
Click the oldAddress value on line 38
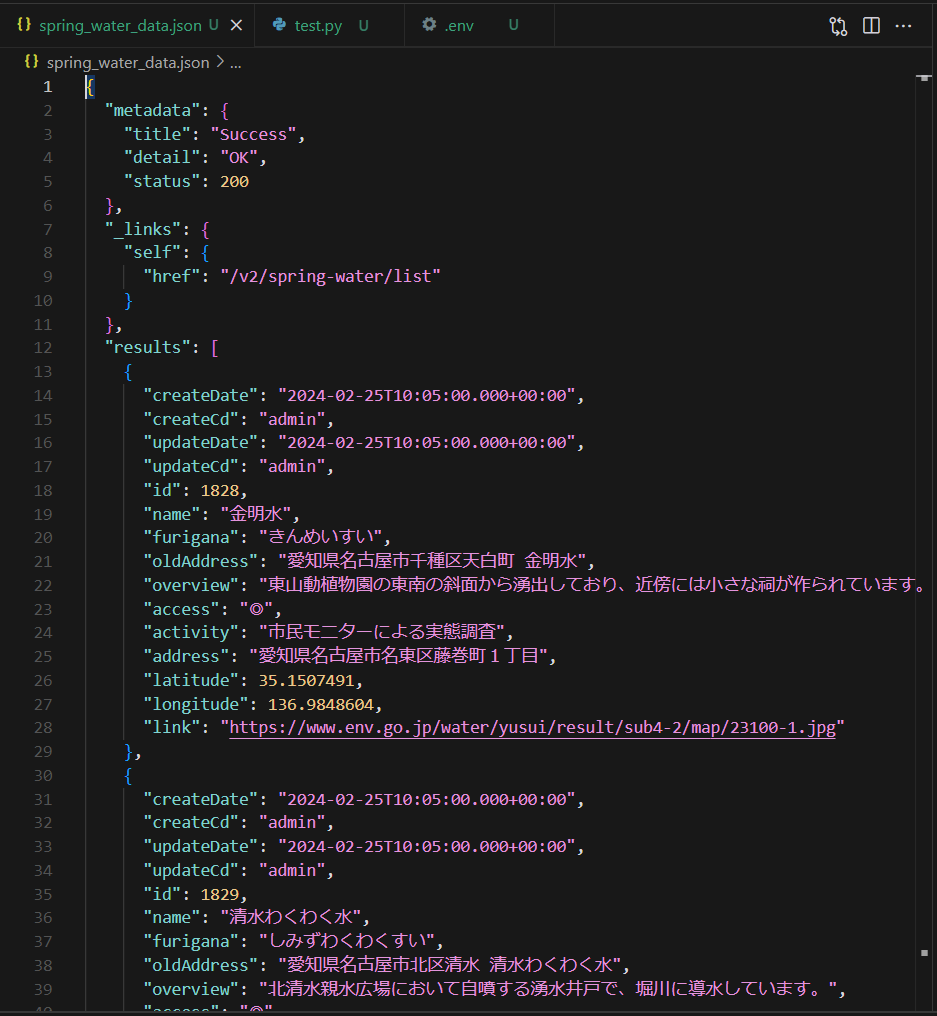(450, 965)
